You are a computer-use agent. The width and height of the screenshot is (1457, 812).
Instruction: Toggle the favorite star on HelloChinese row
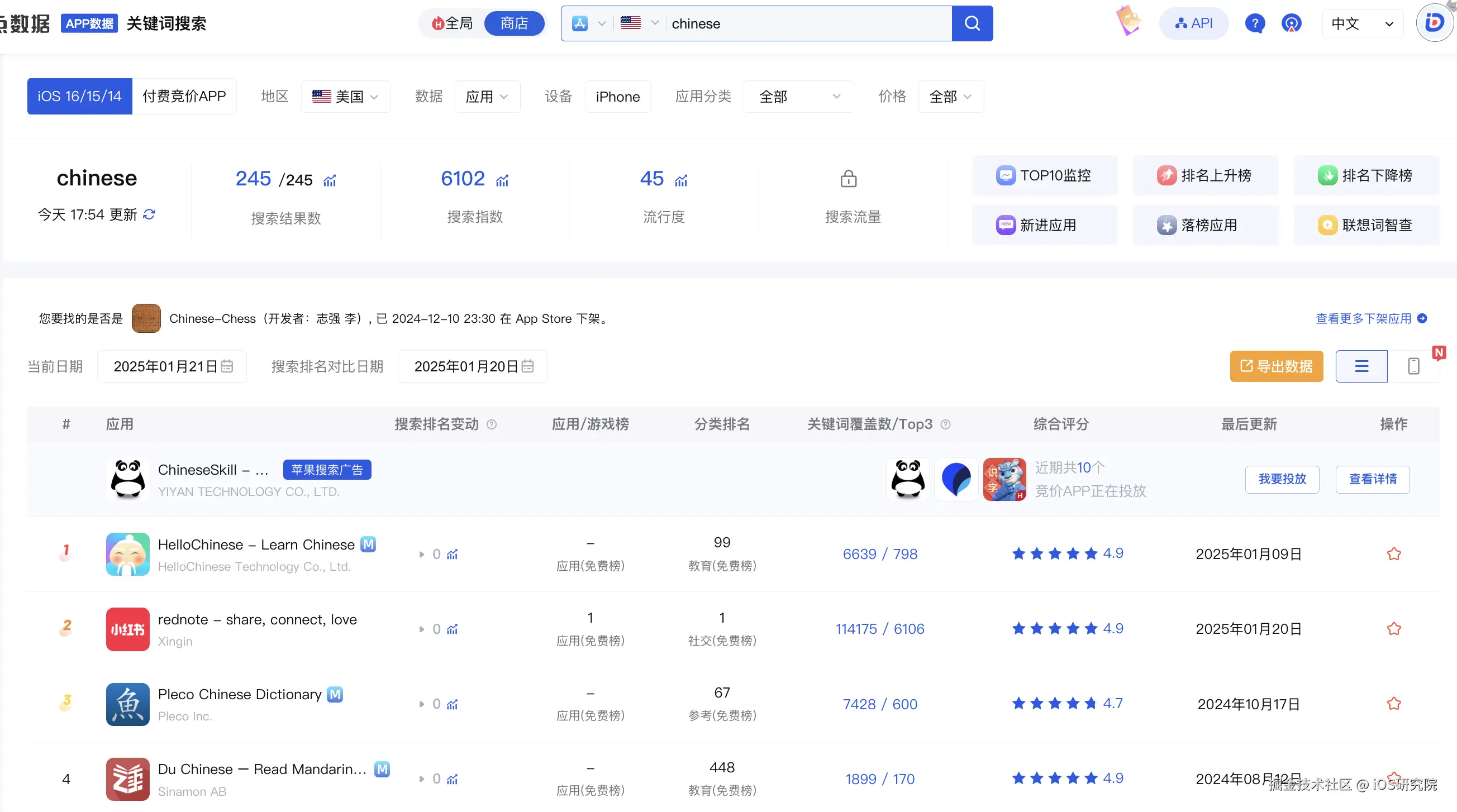click(x=1394, y=553)
